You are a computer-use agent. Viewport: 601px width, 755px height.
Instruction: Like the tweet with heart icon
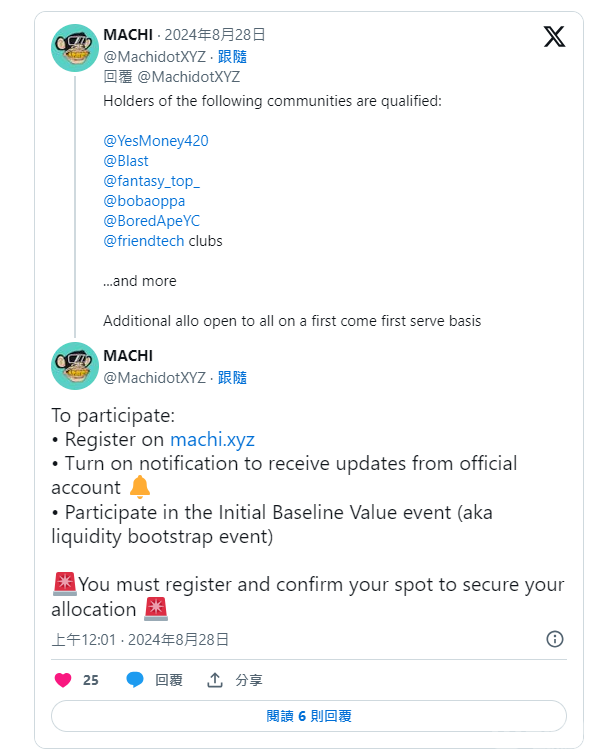(63, 680)
